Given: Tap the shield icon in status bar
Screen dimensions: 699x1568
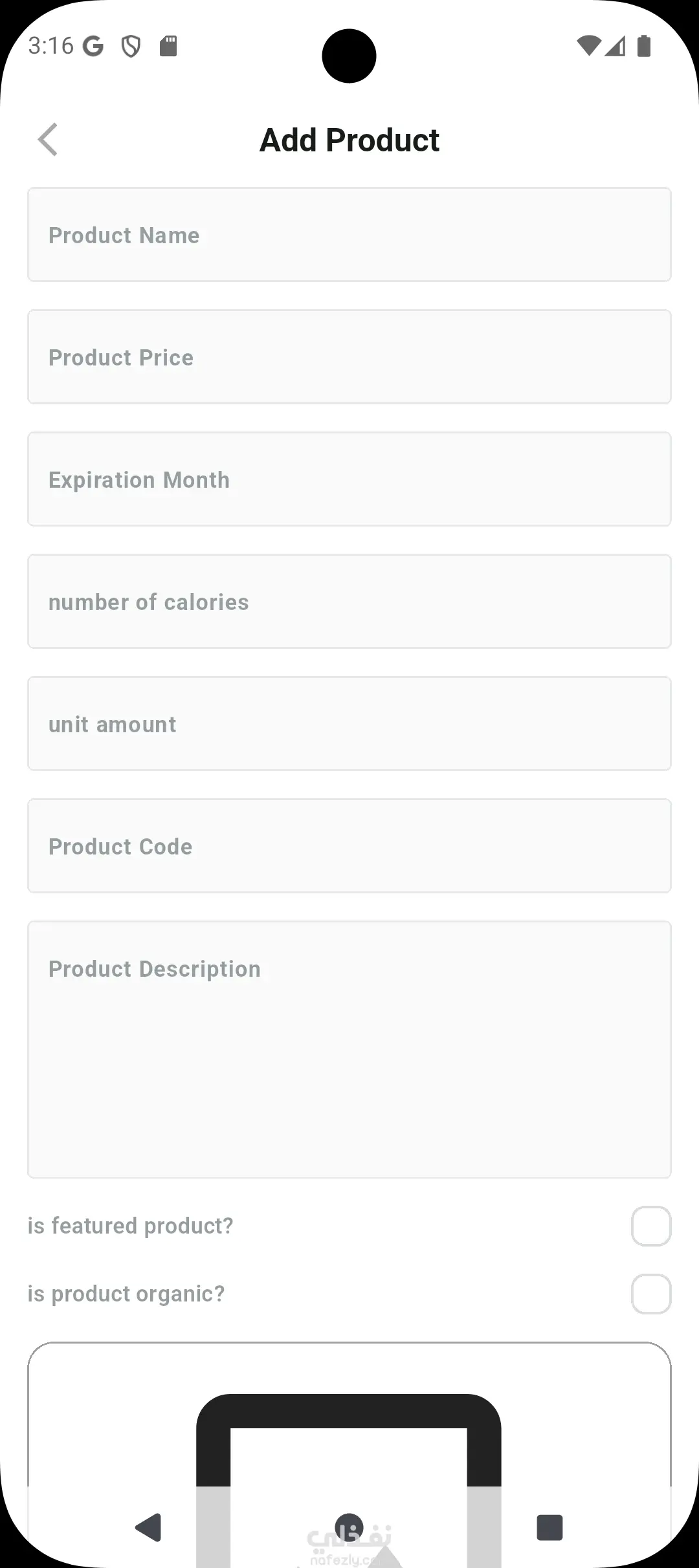Looking at the screenshot, I should [131, 47].
